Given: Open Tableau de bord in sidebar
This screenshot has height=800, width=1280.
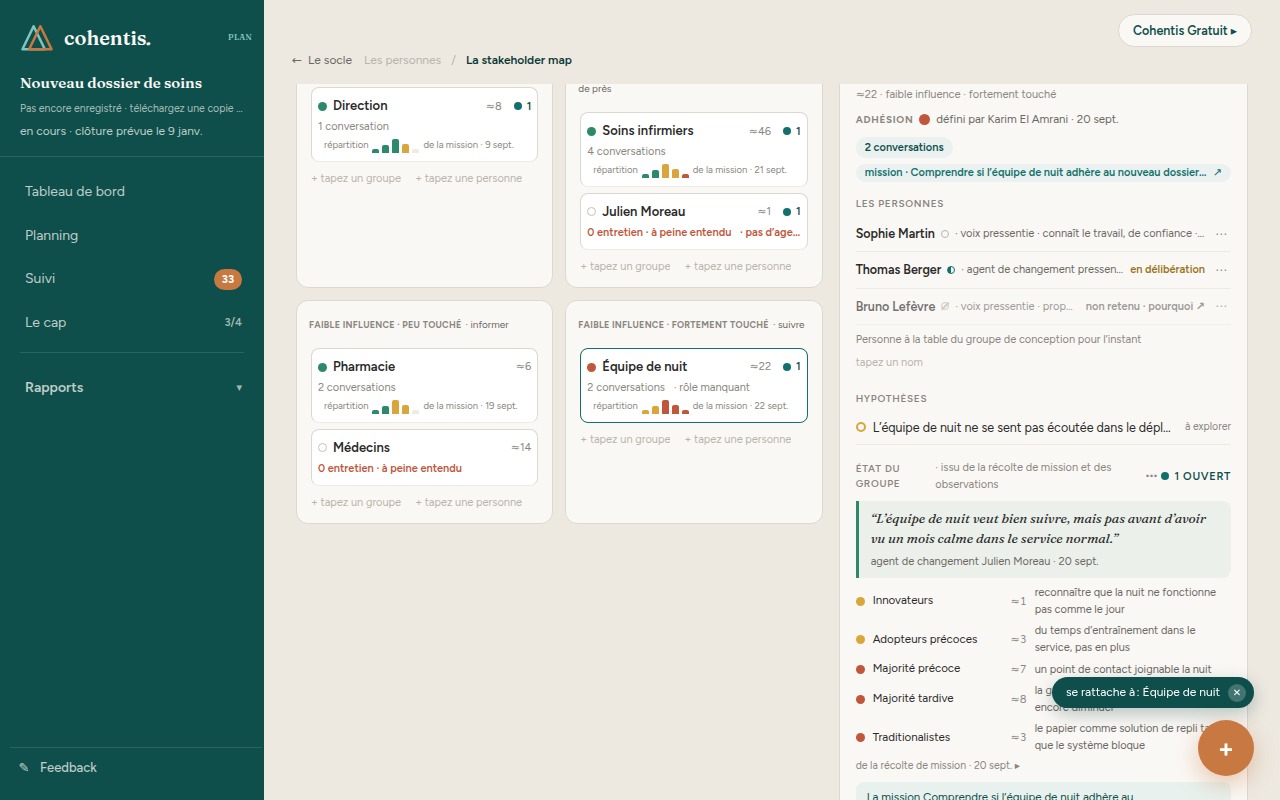Looking at the screenshot, I should [132, 192].
